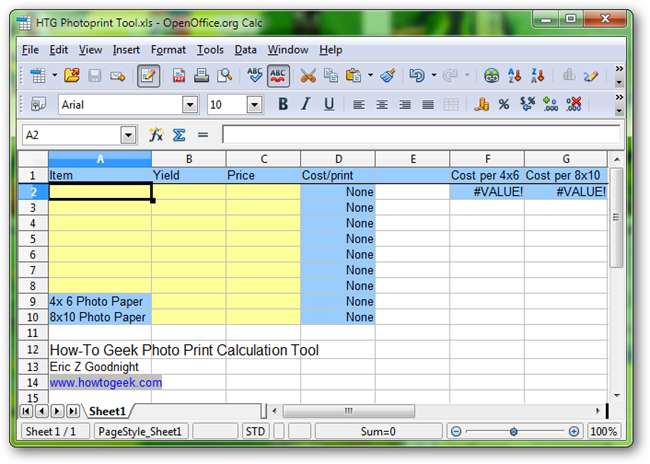The image size is (650, 464).
Task: Expand the font name dropdown
Action: 189,105
